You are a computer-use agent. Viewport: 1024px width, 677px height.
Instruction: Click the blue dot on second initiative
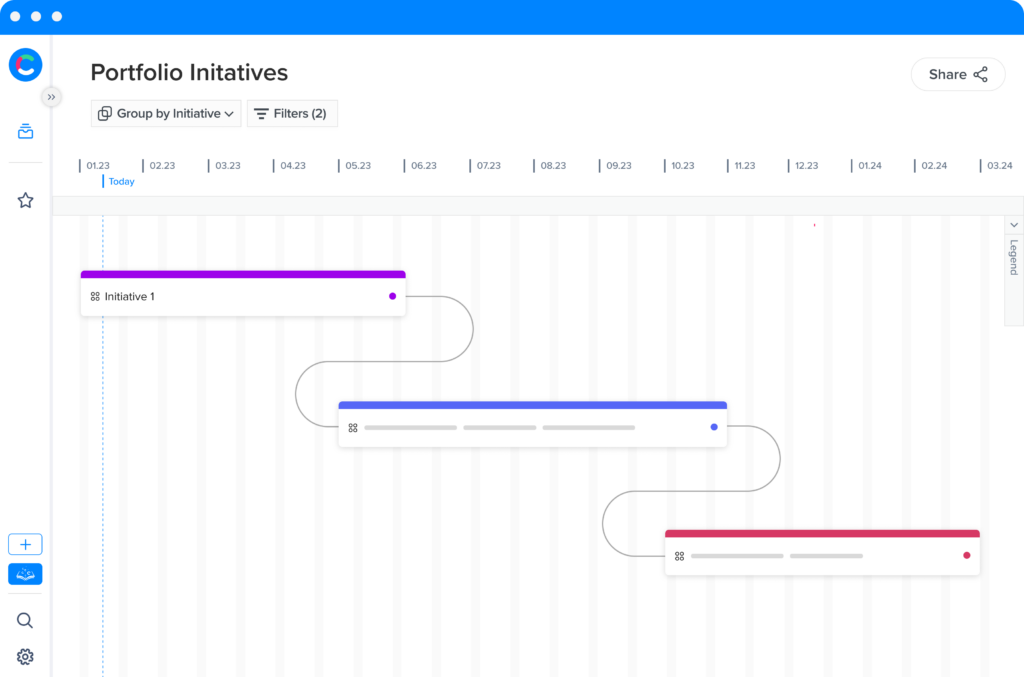pyautogui.click(x=714, y=427)
